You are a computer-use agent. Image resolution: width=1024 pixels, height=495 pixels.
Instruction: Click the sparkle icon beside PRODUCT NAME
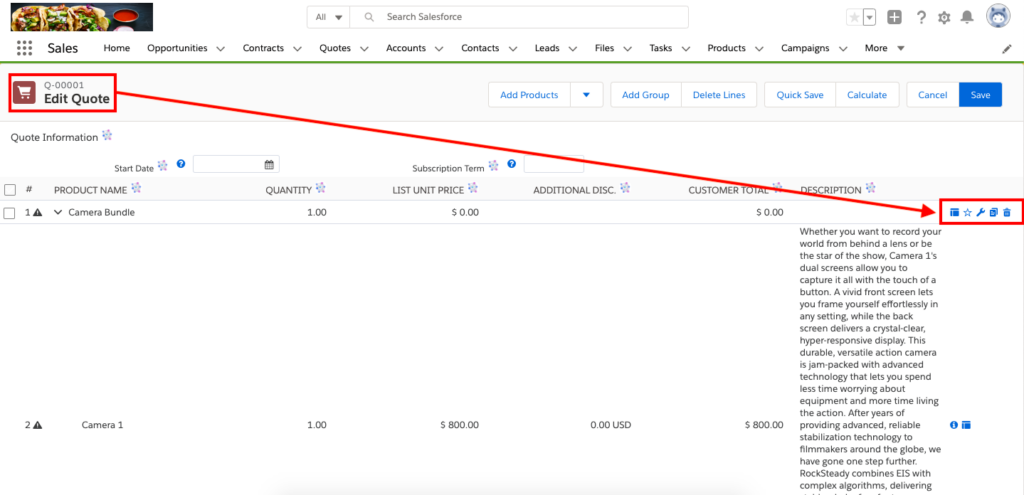[136, 188]
